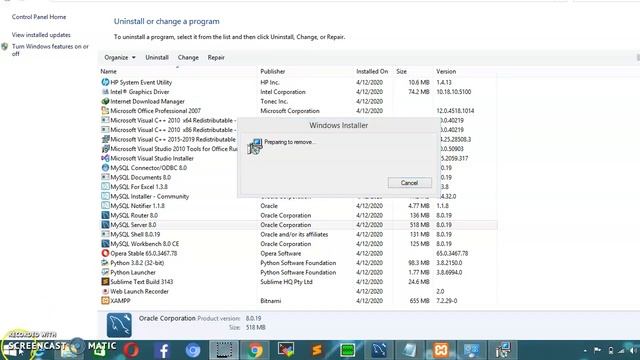Click the Opera Software publisher cell
Screen dimensions: 640x360
281,253
